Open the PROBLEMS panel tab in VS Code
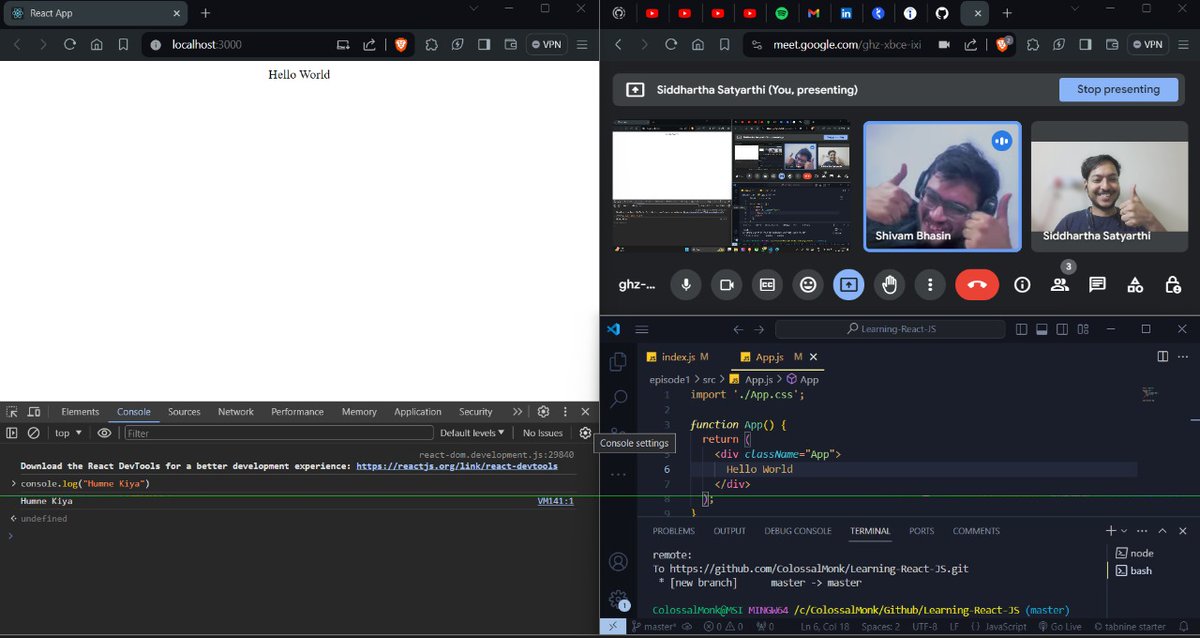The width and height of the screenshot is (1200, 638). point(673,531)
